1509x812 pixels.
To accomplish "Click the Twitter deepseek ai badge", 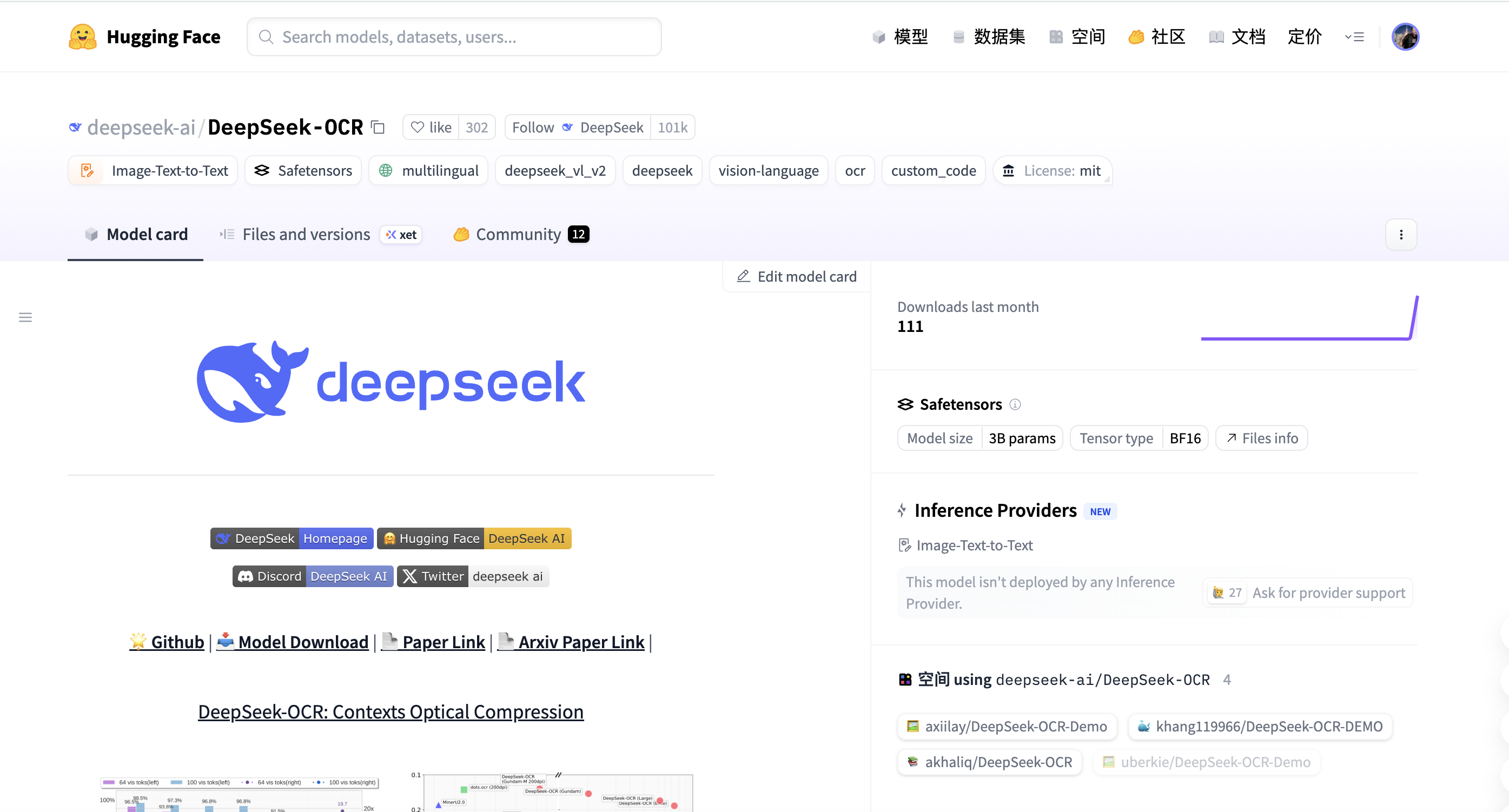I will click(472, 576).
